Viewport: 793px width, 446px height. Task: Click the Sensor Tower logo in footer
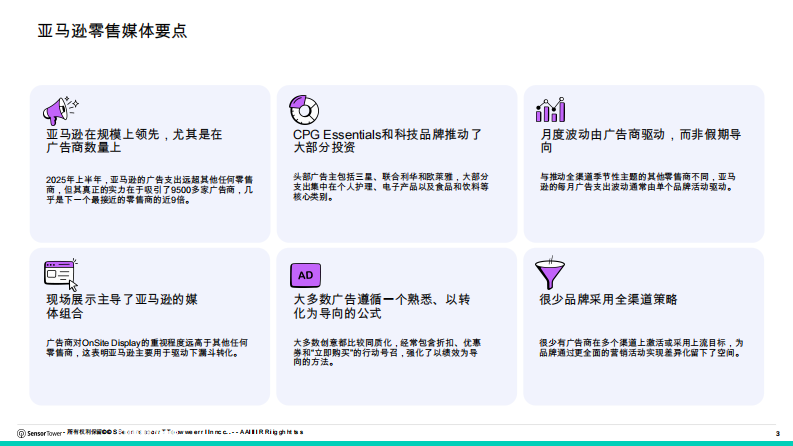click(x=39, y=433)
